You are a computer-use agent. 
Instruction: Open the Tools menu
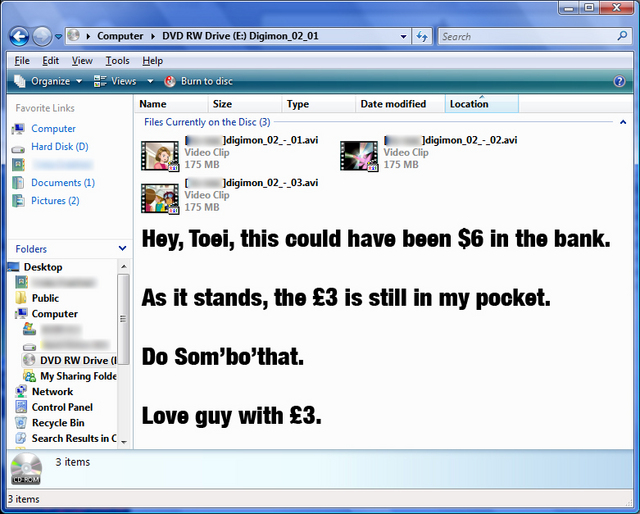118,61
